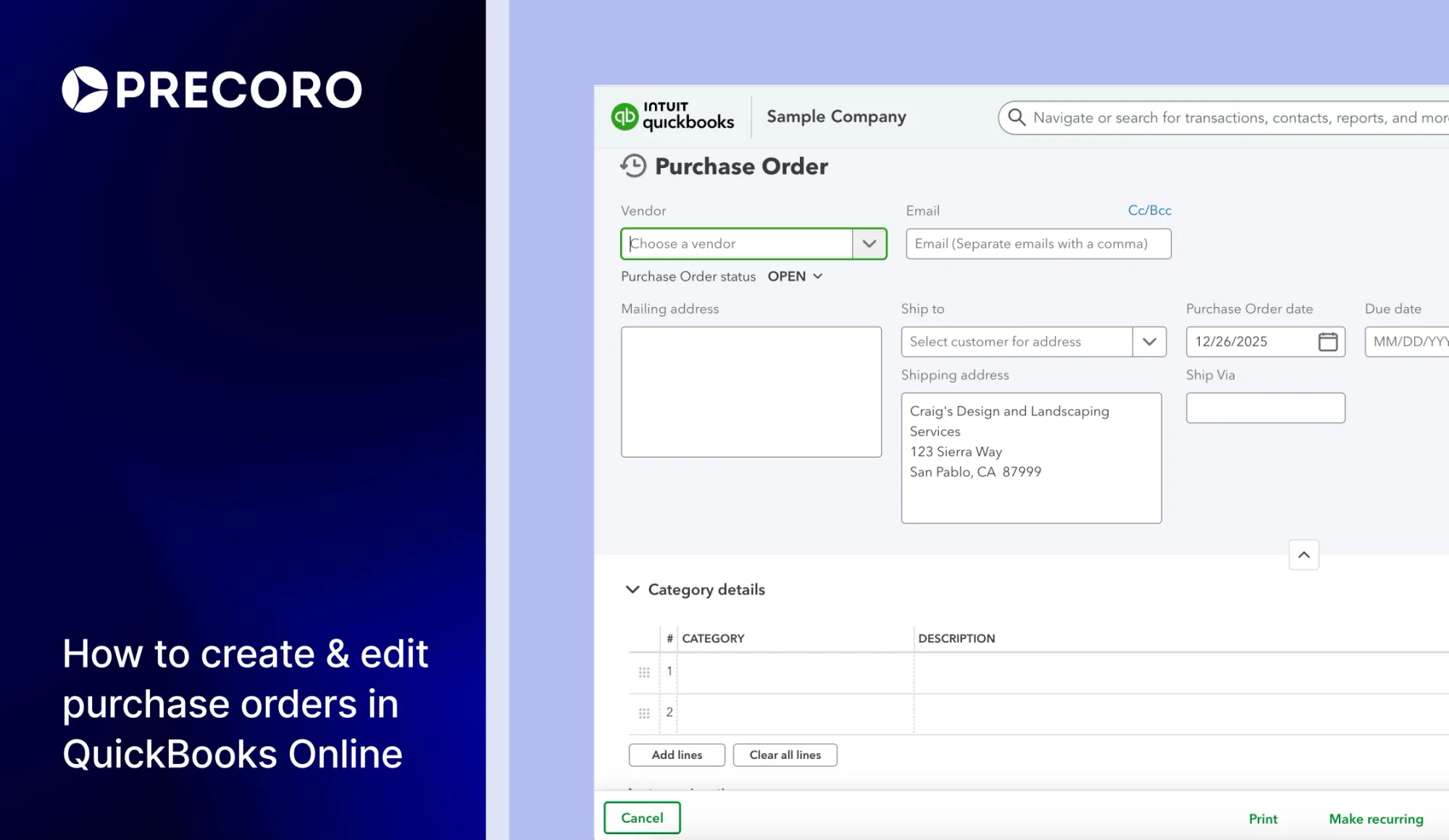Click the QuickBooks logo icon

click(625, 117)
